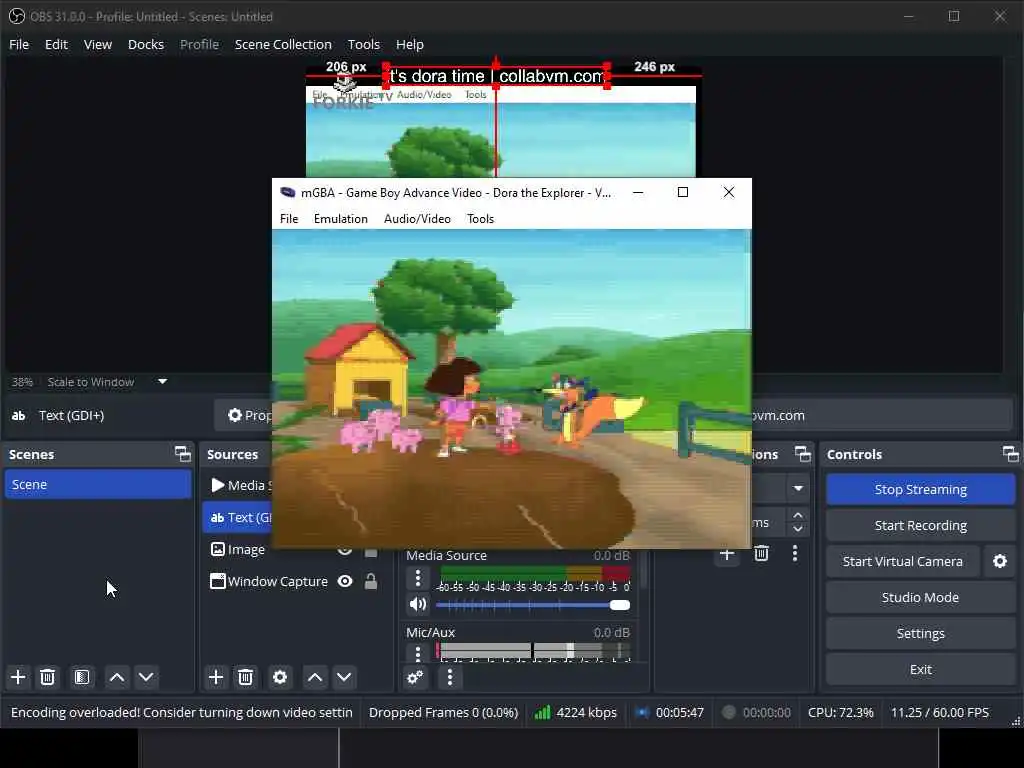
Task: Open OBS Settings from Controls
Action: pyautogui.click(x=921, y=633)
